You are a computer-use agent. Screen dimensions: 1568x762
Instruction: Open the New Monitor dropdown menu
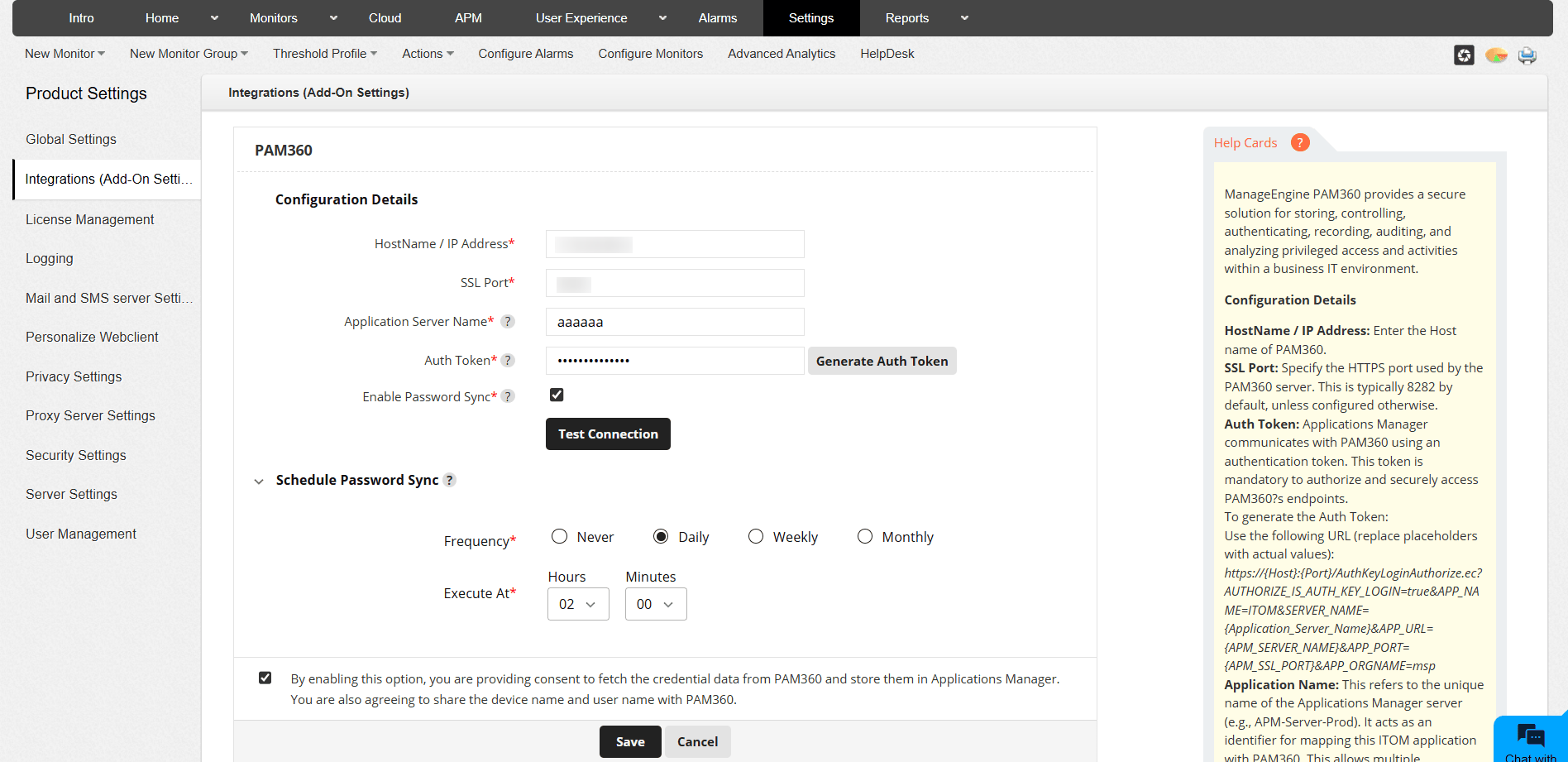click(65, 54)
